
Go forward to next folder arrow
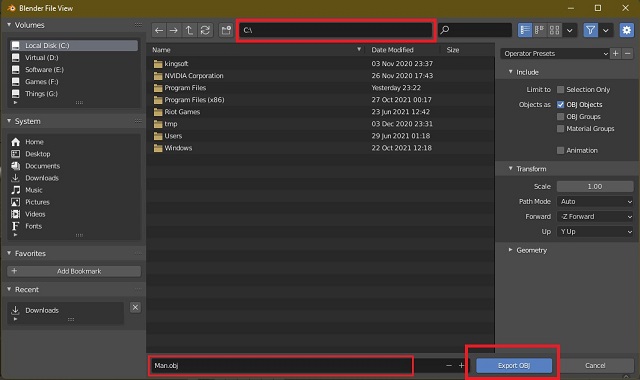pyautogui.click(x=174, y=30)
